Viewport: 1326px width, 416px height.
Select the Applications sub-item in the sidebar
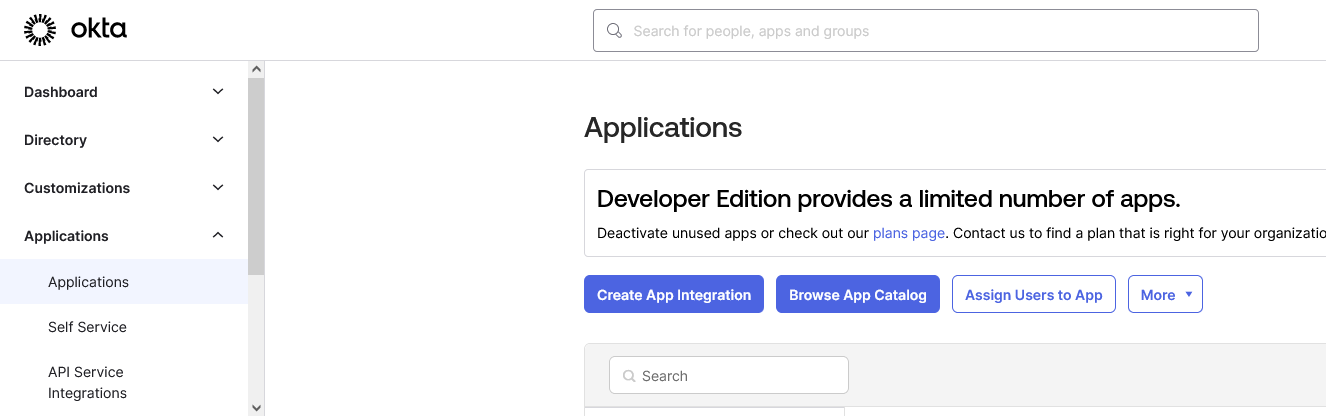pyautogui.click(x=124, y=282)
